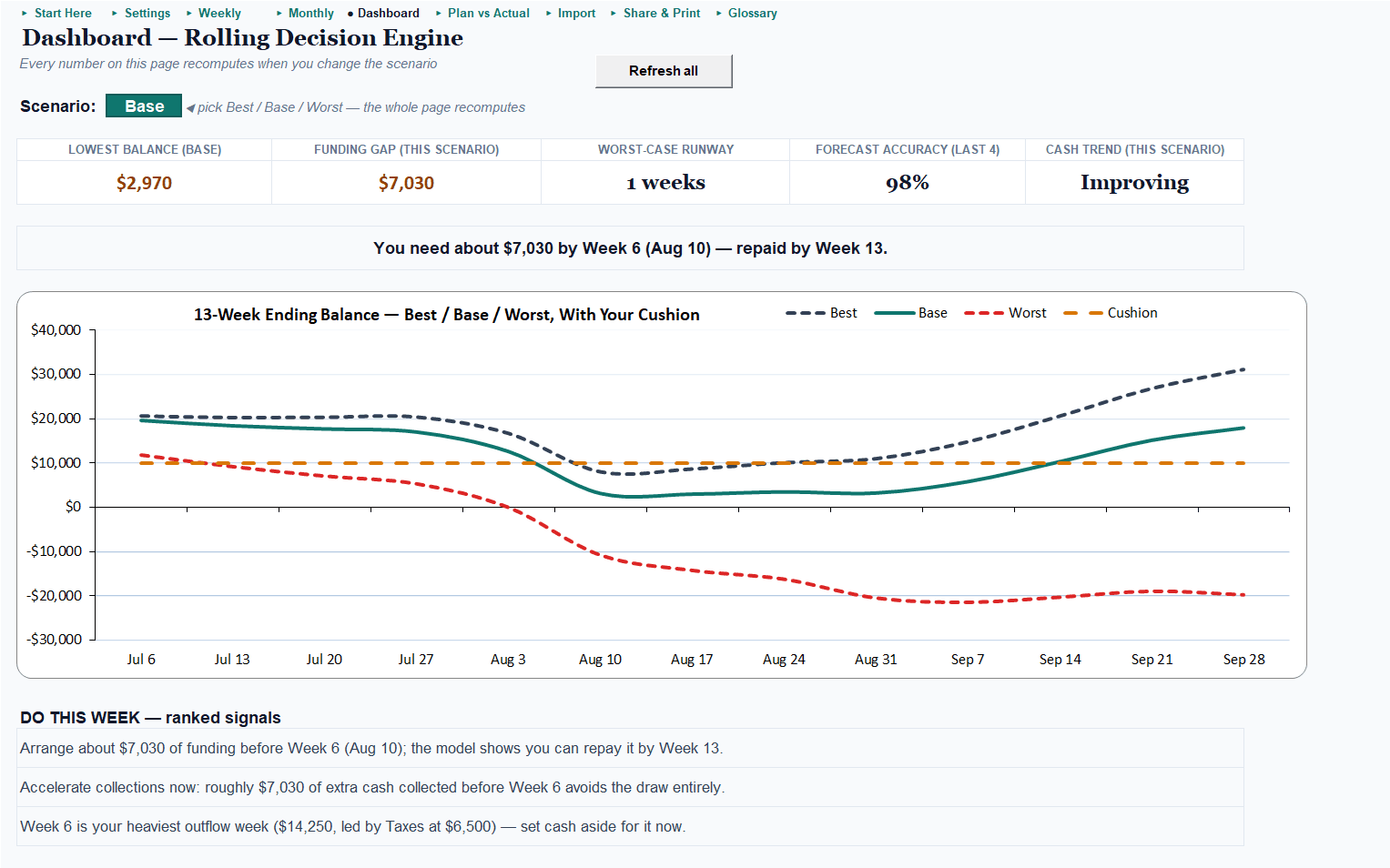Click the Dashboard — Rolling Decision Engine title
Screen dimensions: 1390x868
242,38
